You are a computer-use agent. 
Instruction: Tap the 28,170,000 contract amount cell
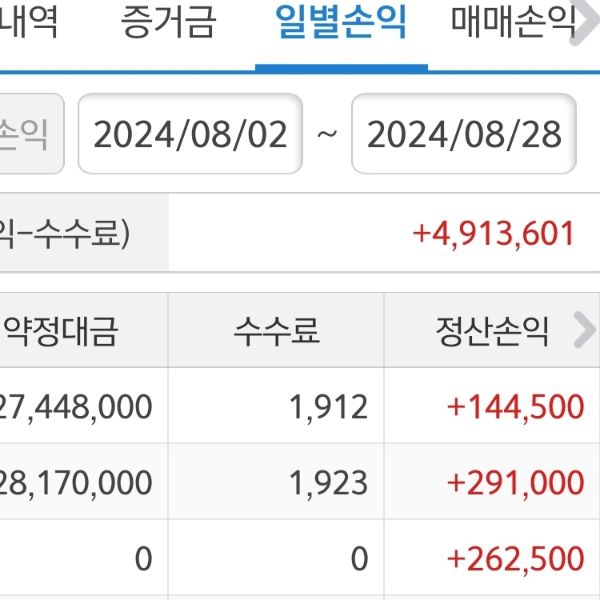click(77, 483)
